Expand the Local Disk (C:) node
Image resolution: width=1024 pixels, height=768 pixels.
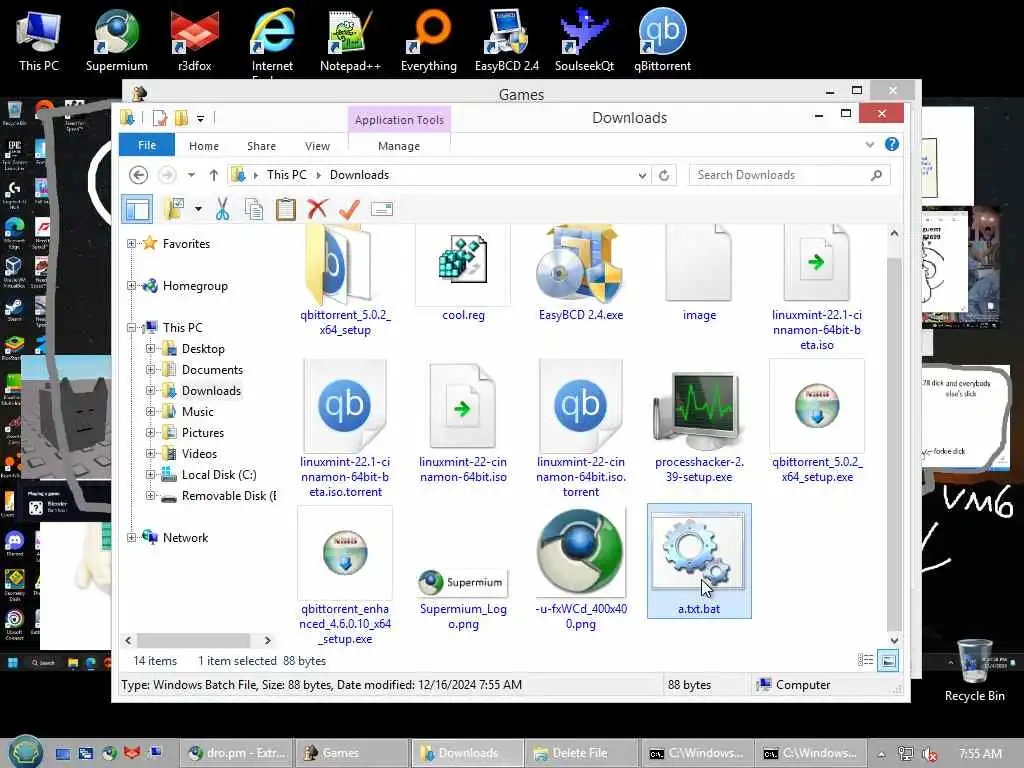pos(150,475)
